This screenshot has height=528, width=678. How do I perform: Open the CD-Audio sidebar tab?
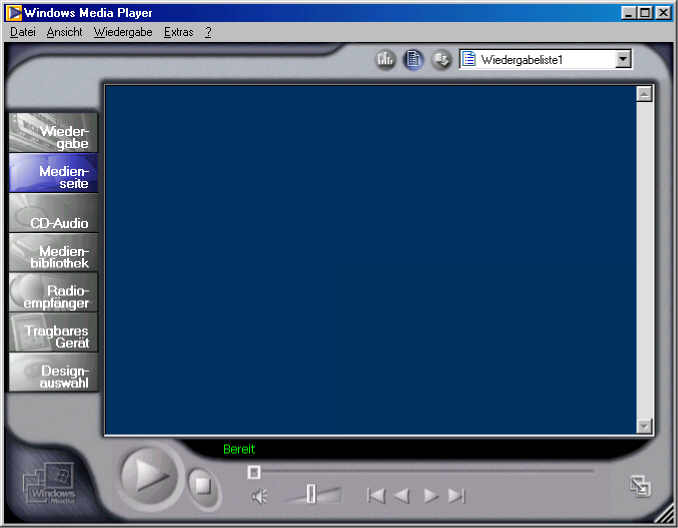[x=54, y=213]
